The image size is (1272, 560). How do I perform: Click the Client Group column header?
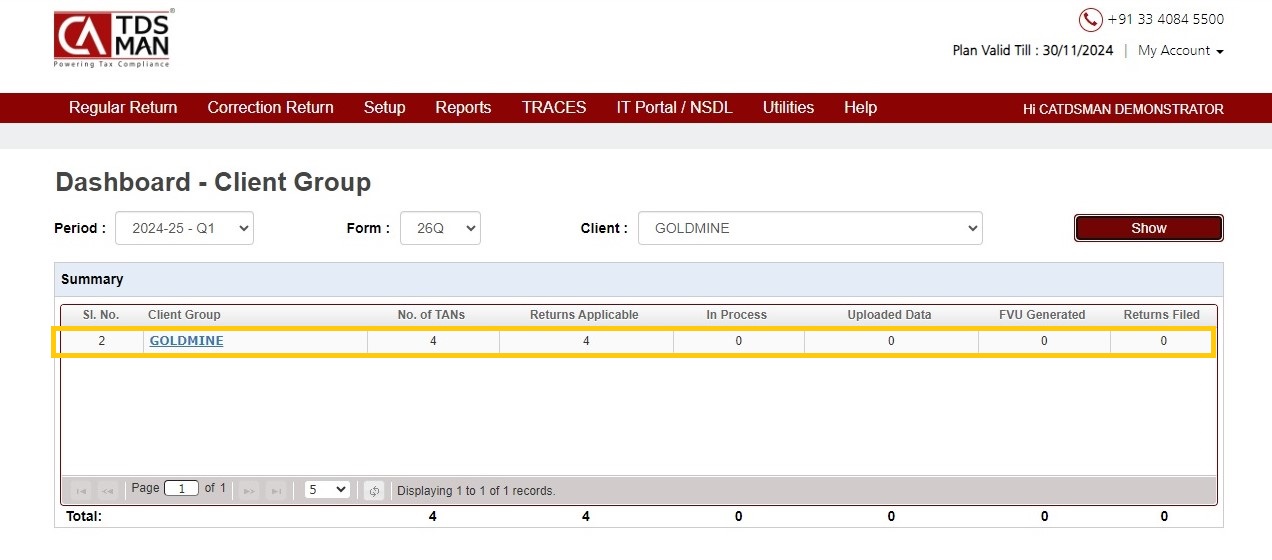(x=184, y=314)
